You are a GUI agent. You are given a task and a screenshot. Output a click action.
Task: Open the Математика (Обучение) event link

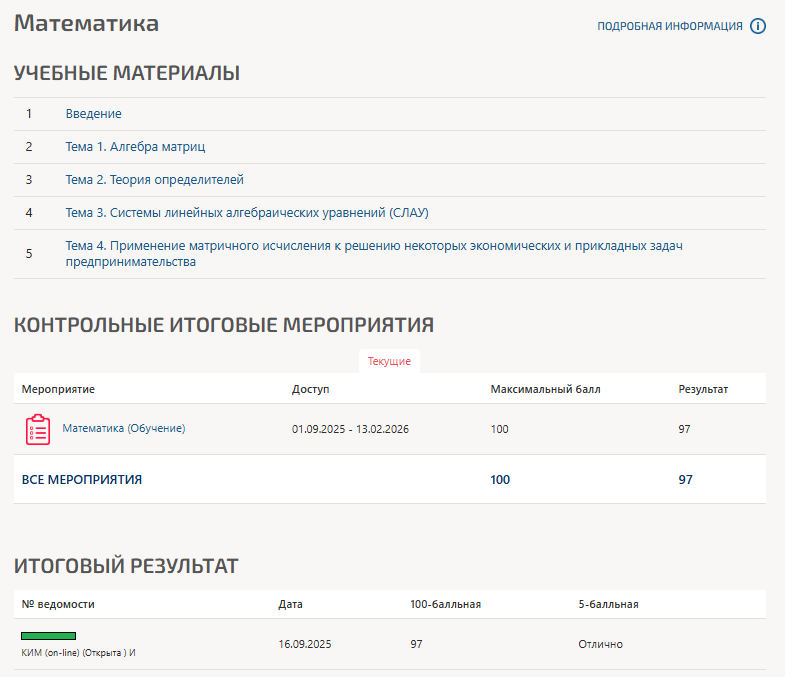point(124,428)
